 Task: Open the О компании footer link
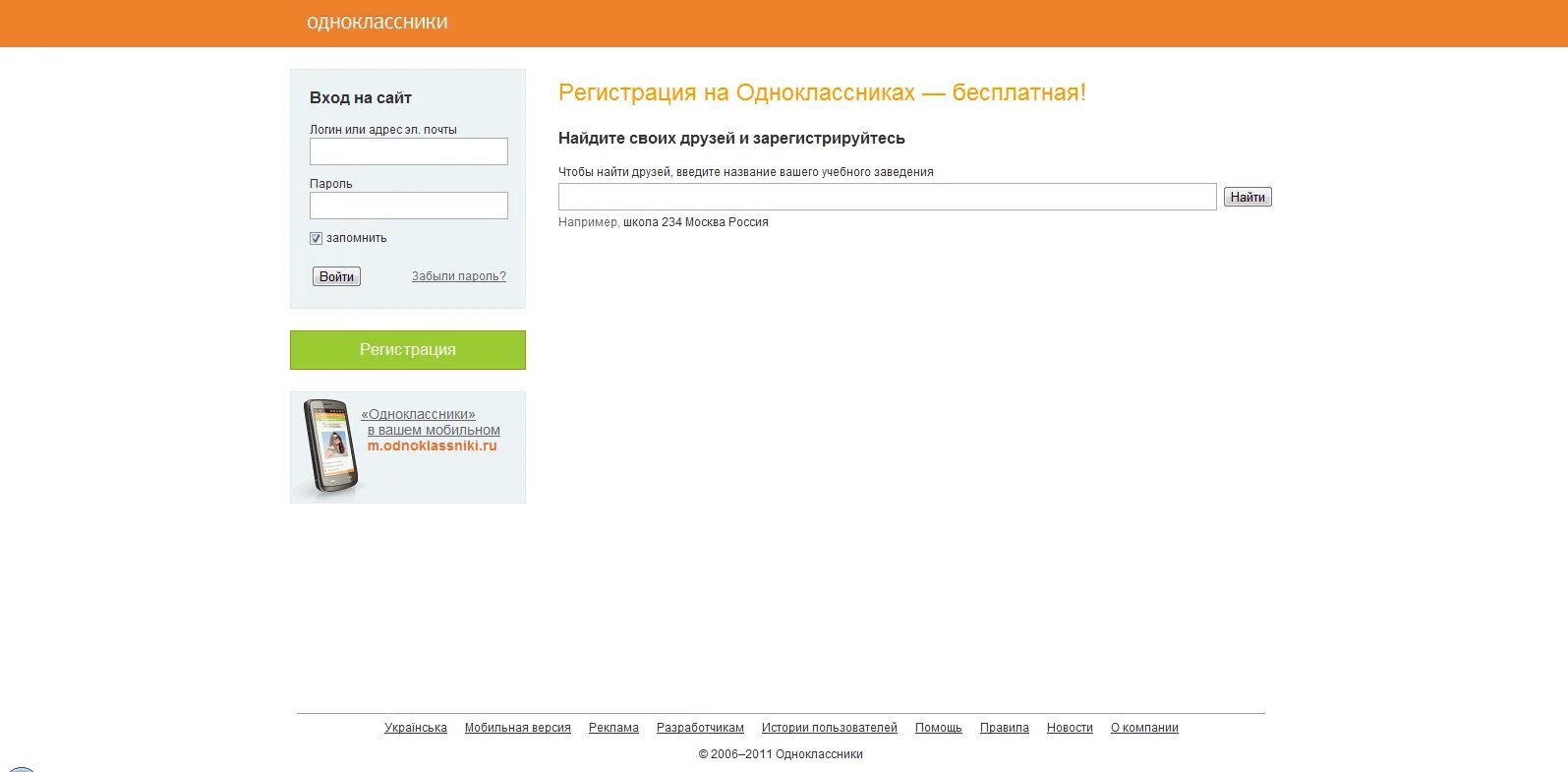pos(1144,728)
